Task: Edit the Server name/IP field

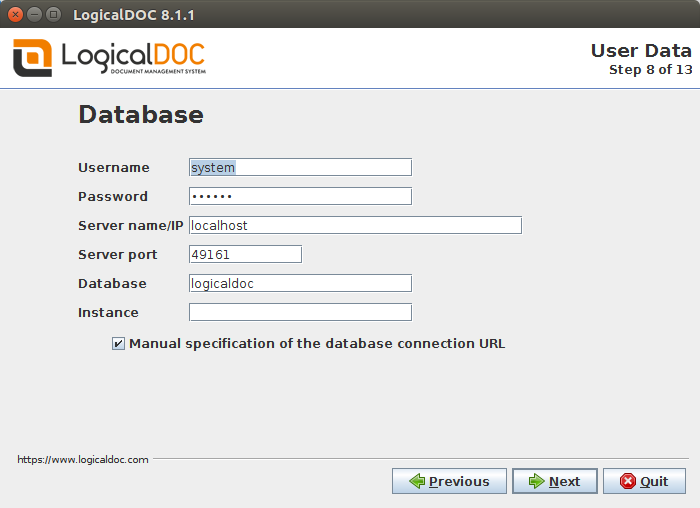Action: (355, 225)
